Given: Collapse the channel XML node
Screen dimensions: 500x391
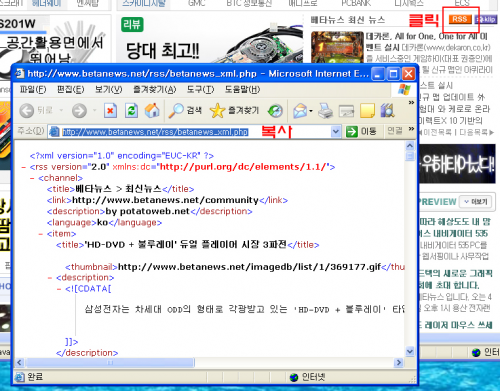Looking at the screenshot, I should (x=32, y=178).
